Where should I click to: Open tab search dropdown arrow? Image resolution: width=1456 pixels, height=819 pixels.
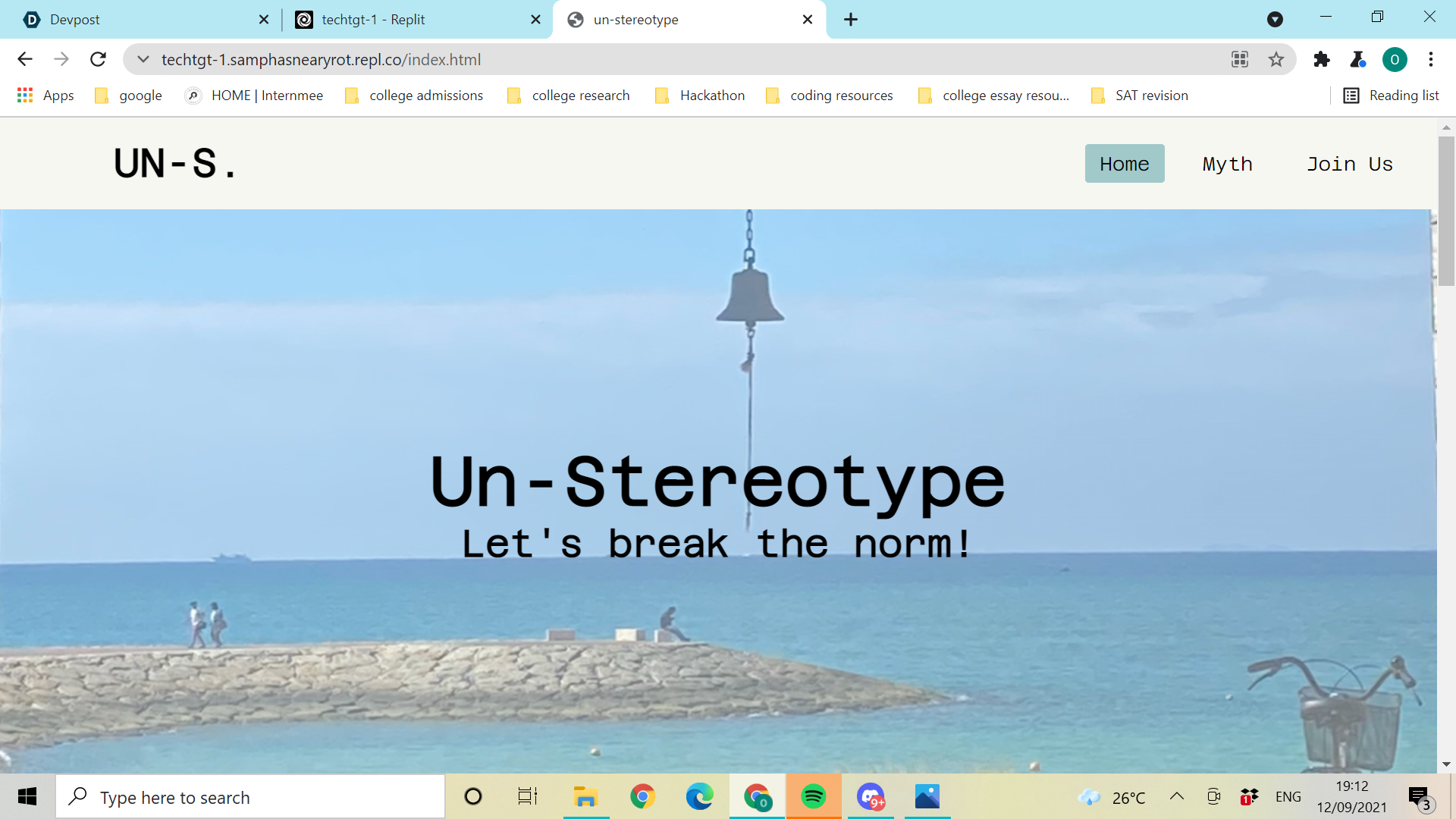point(1275,20)
